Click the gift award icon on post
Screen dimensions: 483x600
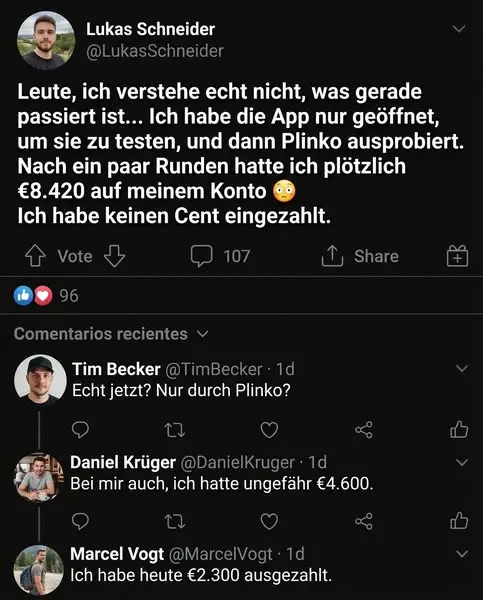pyautogui.click(x=457, y=256)
